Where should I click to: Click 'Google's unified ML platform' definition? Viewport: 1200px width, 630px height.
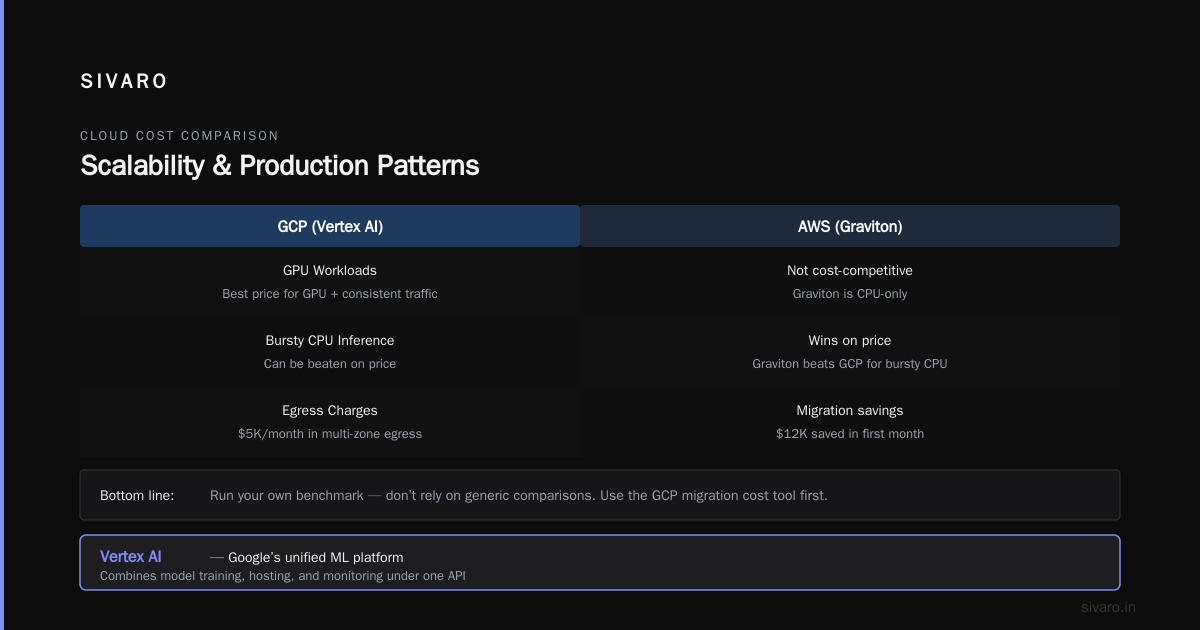click(316, 557)
